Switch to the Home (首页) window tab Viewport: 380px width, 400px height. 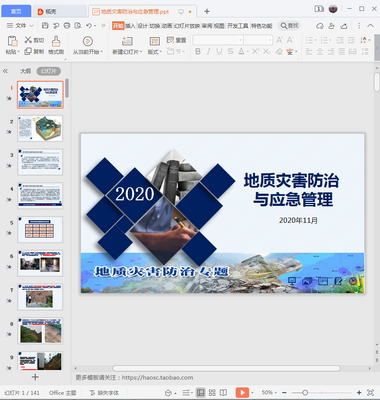[x=16, y=11]
